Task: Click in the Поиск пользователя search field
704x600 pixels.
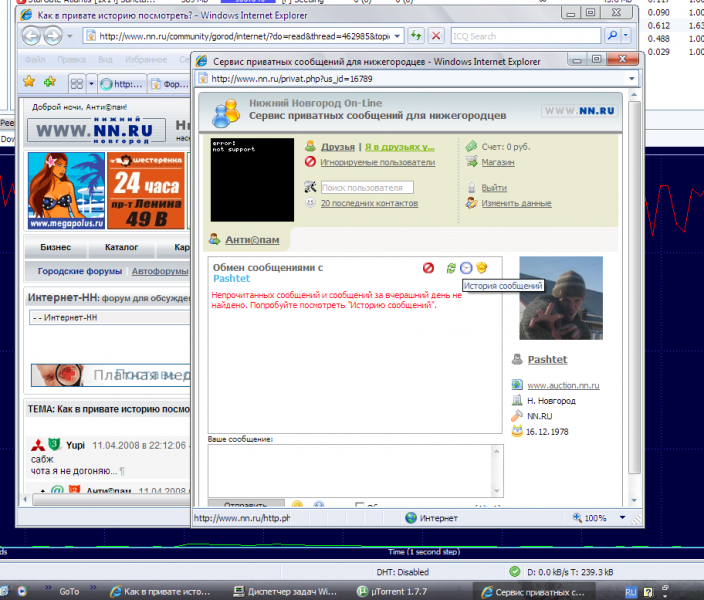Action: tap(367, 187)
